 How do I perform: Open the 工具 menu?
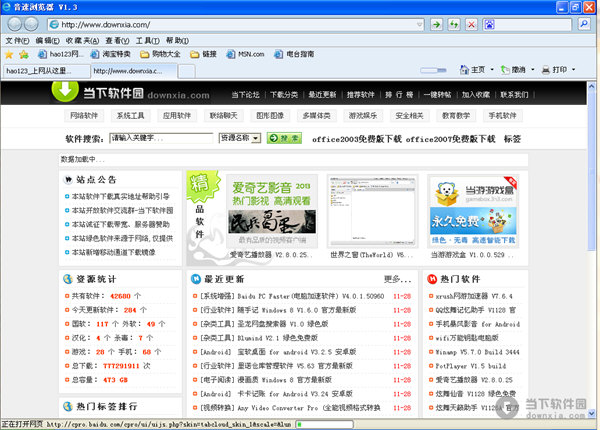[x=148, y=41]
